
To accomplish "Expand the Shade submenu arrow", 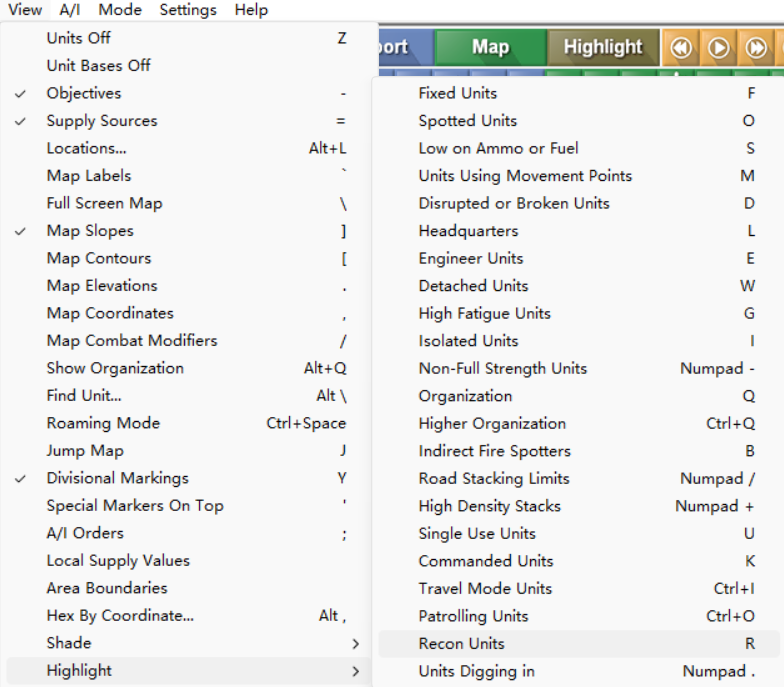I will 355,643.
